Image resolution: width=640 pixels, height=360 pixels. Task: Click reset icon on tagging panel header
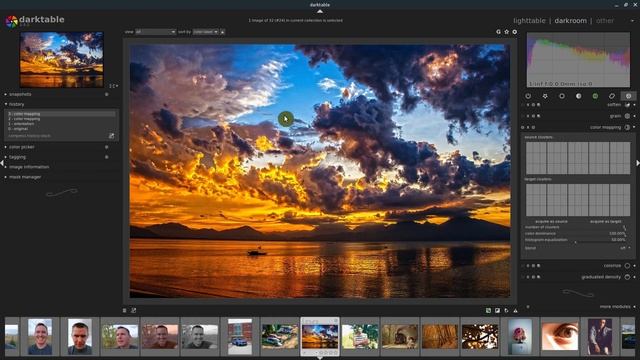[107, 157]
